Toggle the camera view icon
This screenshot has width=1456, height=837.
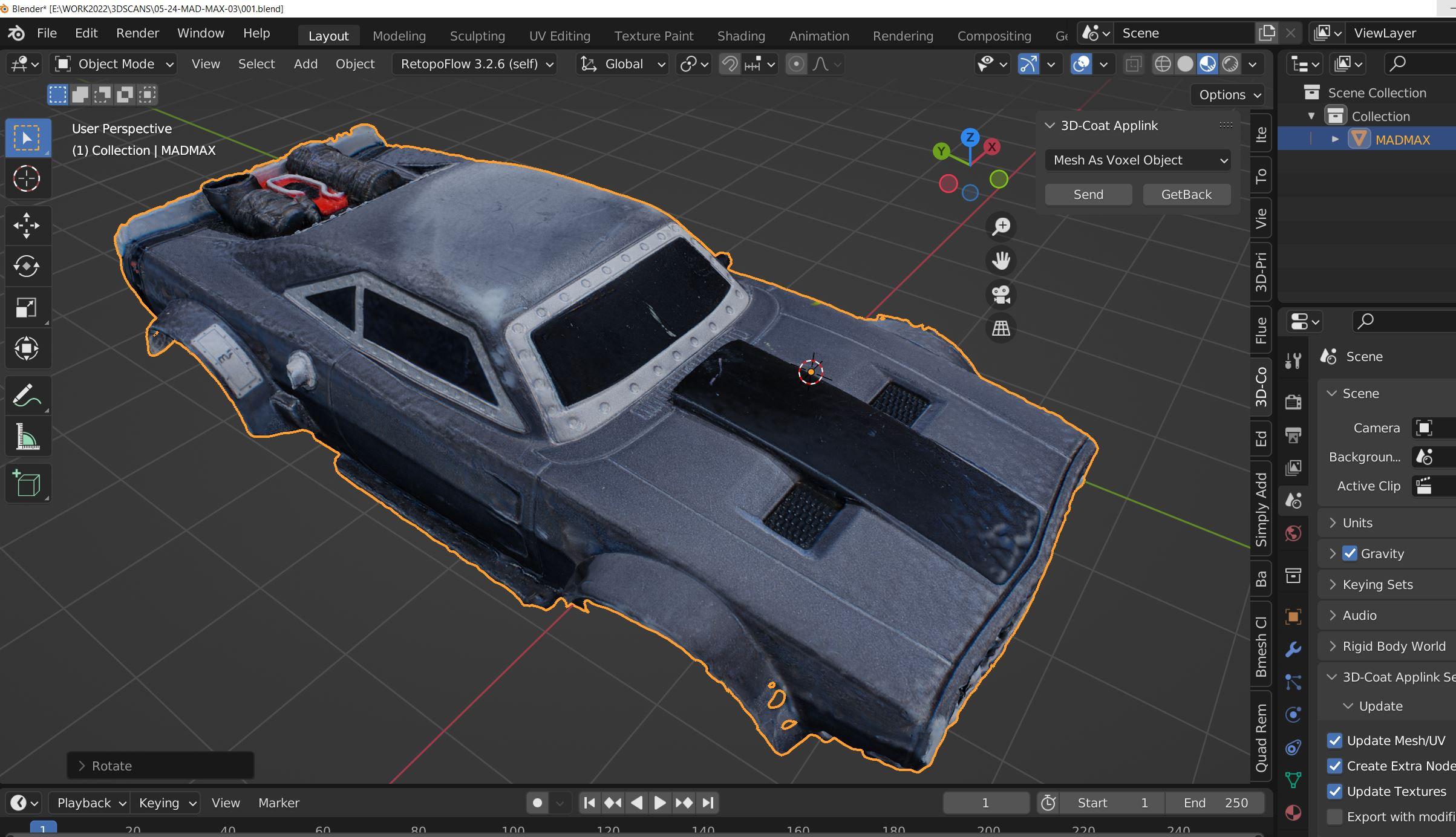(1001, 295)
